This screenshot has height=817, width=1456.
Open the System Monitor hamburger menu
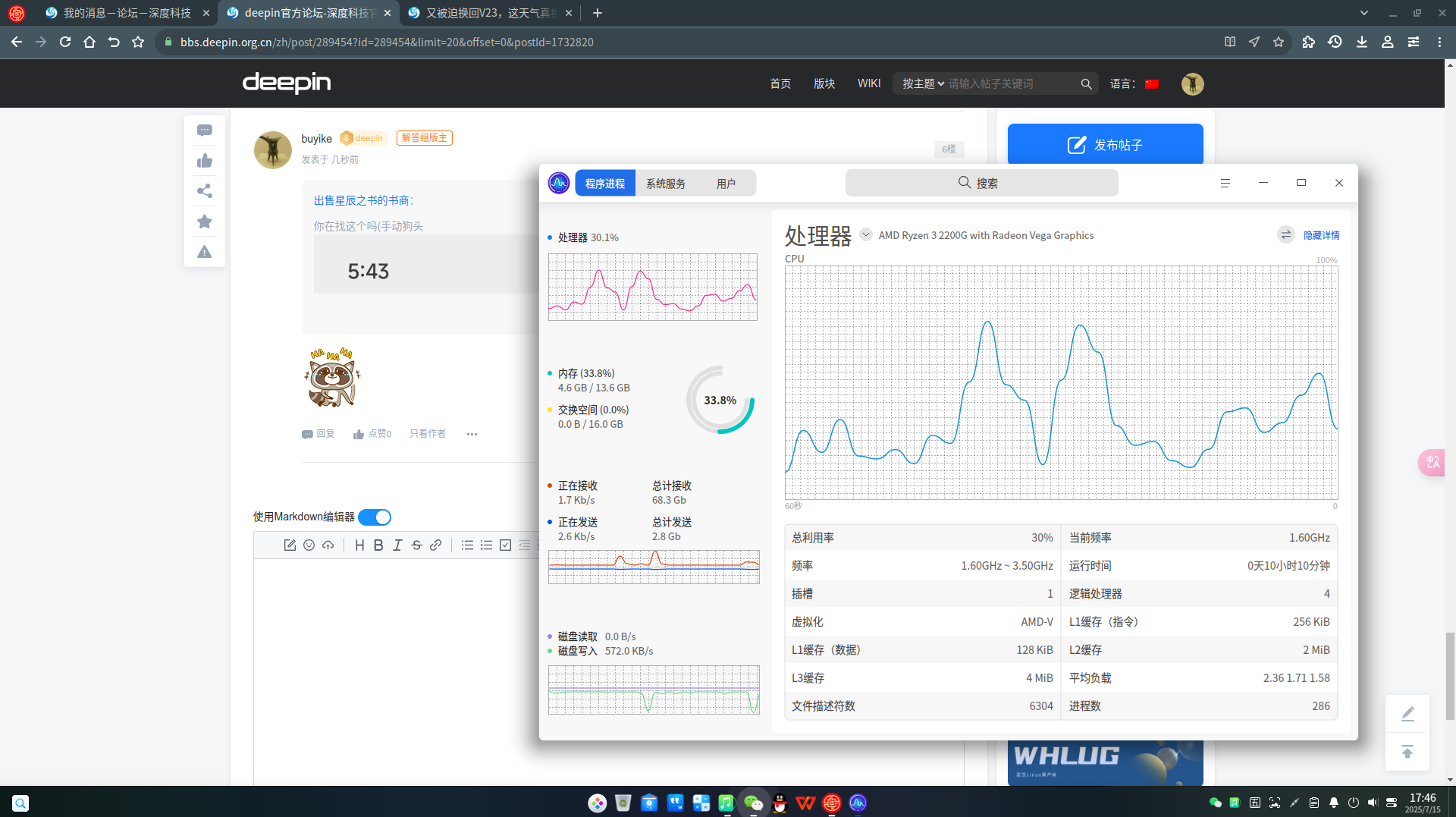1225,183
